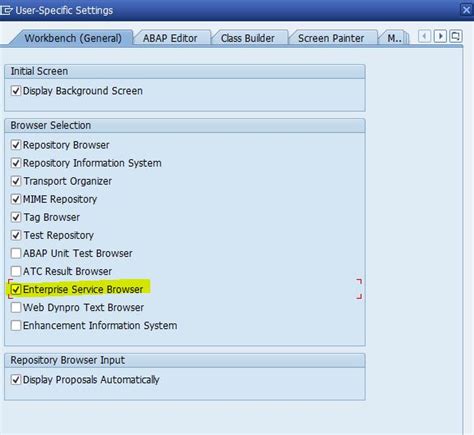
Task: Check Enhancement Information System
Action: tap(16, 325)
